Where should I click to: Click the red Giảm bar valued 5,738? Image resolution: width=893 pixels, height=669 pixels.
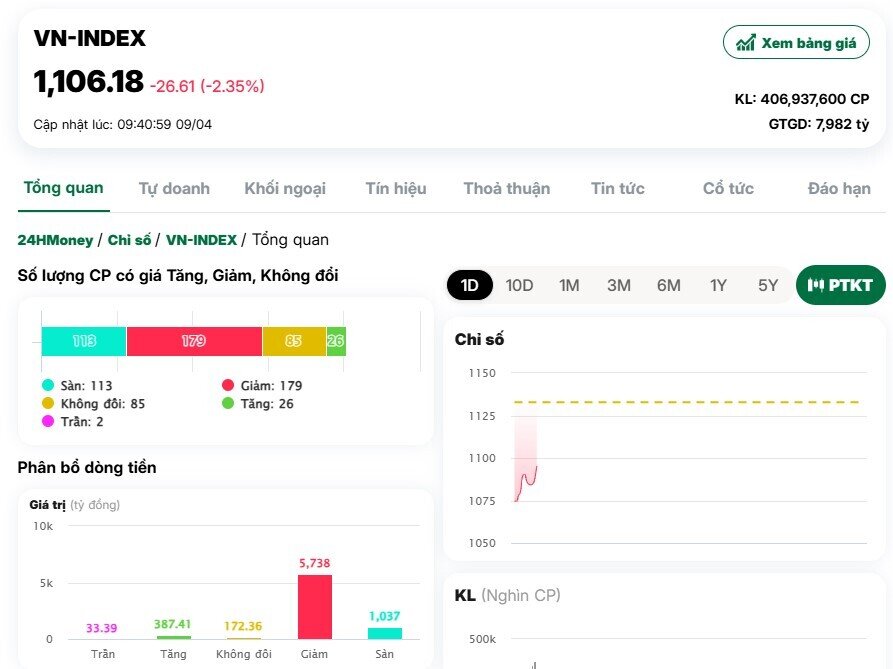point(315,606)
